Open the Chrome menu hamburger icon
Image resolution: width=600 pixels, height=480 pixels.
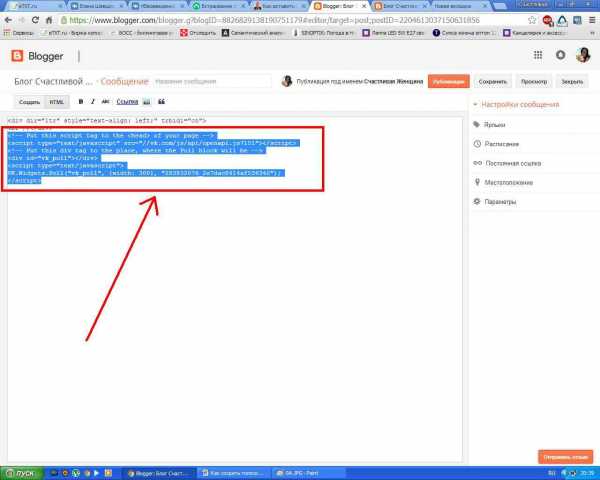[x=592, y=20]
